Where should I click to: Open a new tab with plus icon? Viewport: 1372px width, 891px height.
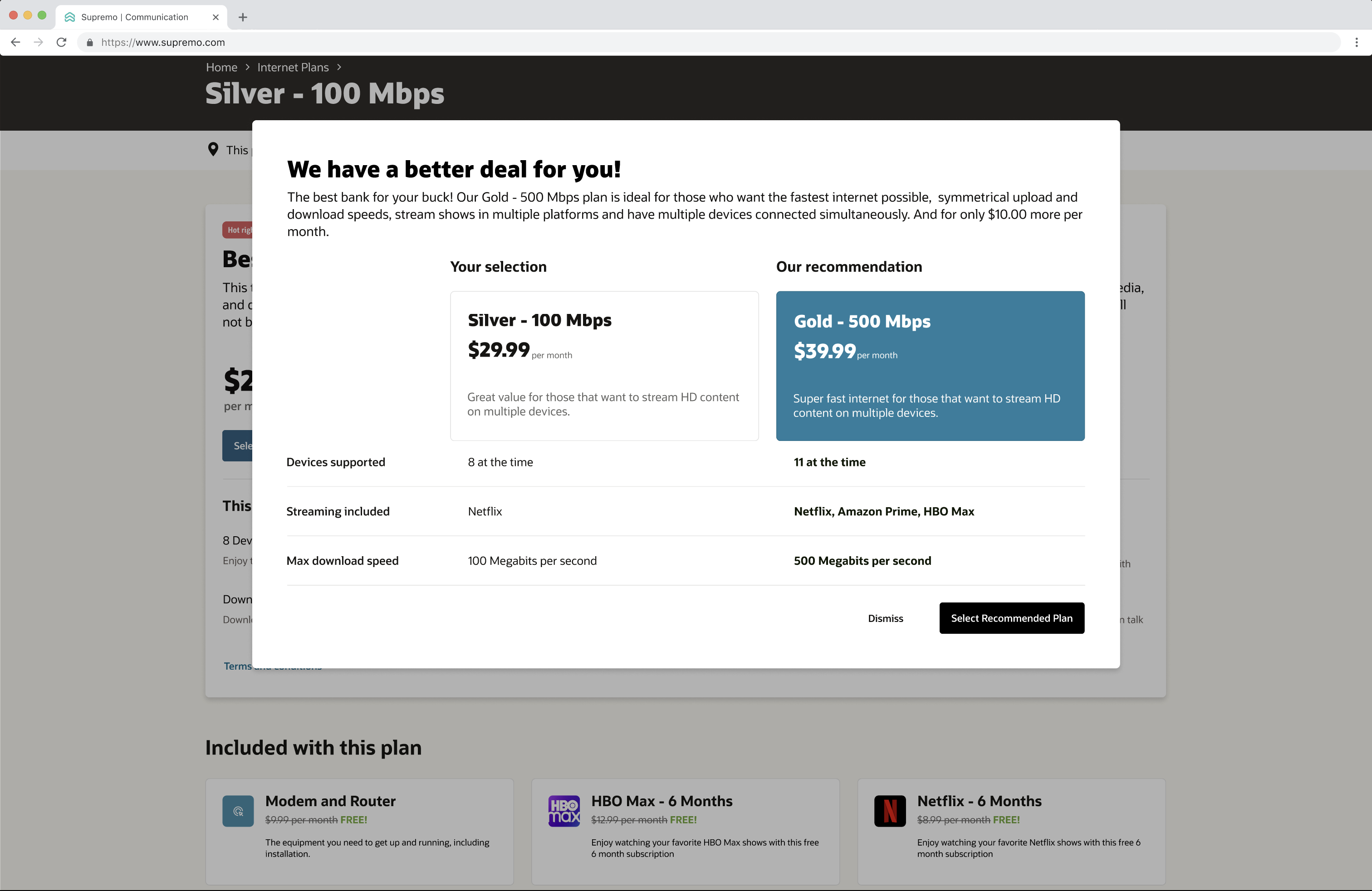pos(243,17)
